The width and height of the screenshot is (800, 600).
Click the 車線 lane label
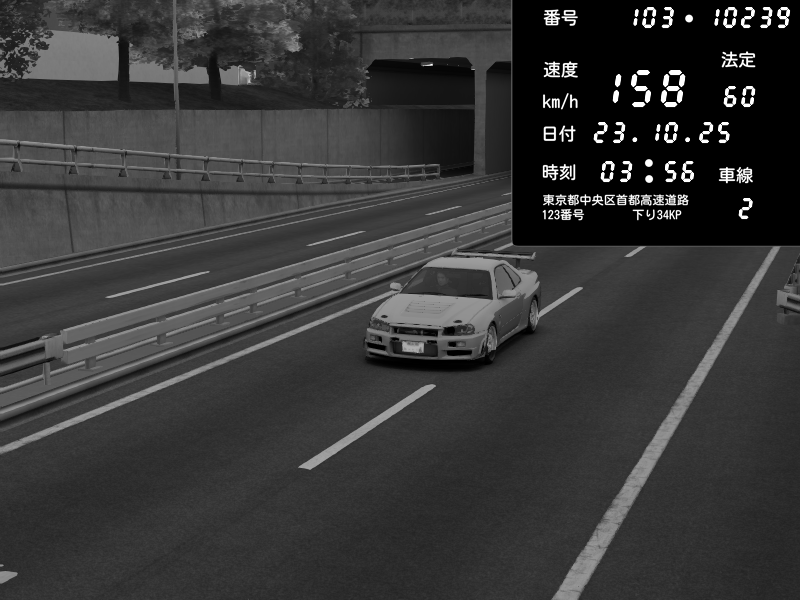click(736, 175)
